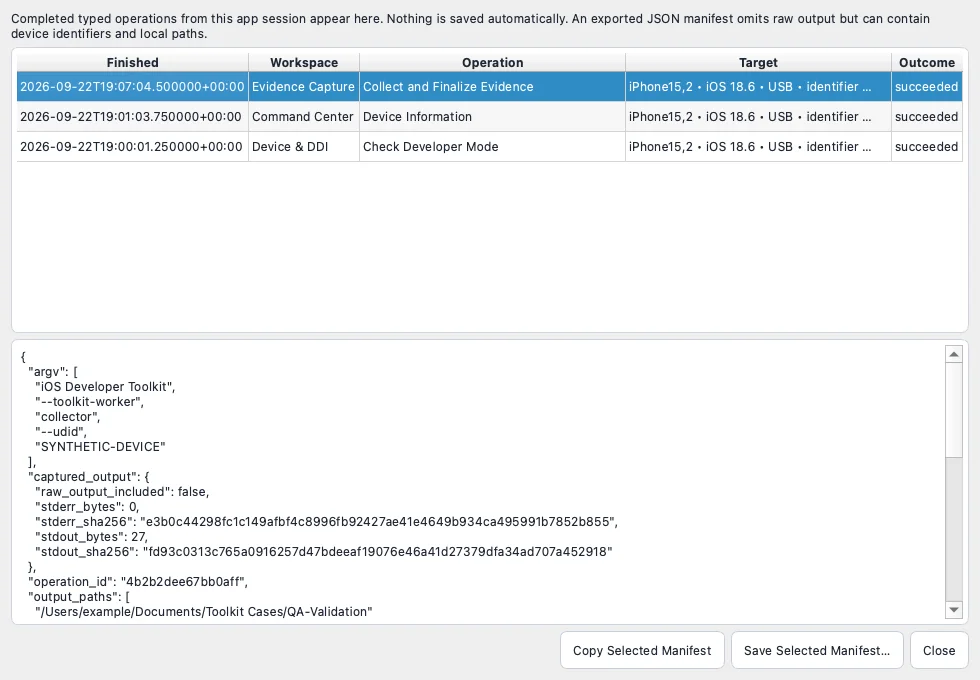Click the "collector" argv line
980x680 pixels.
[68, 416]
